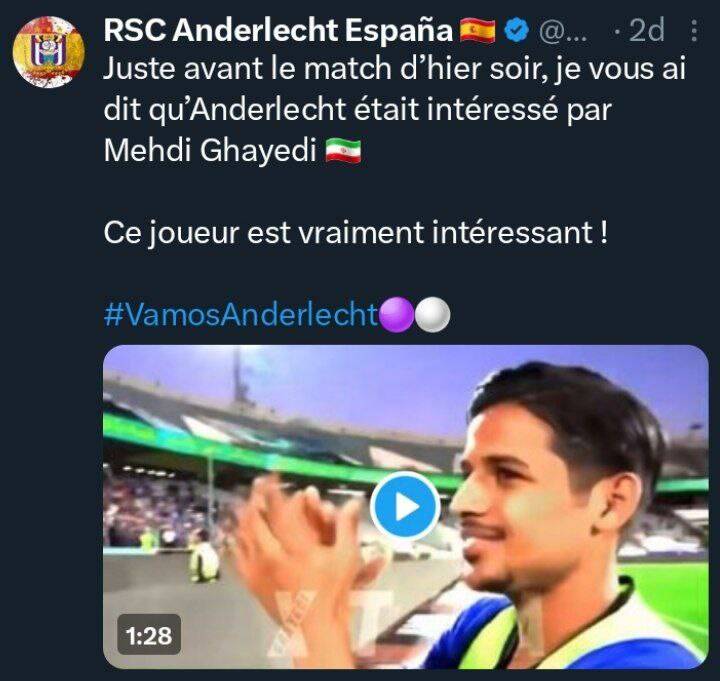This screenshot has width=720, height=681.
Task: Click the purple circle emoji after the hashtag
Action: [398, 315]
